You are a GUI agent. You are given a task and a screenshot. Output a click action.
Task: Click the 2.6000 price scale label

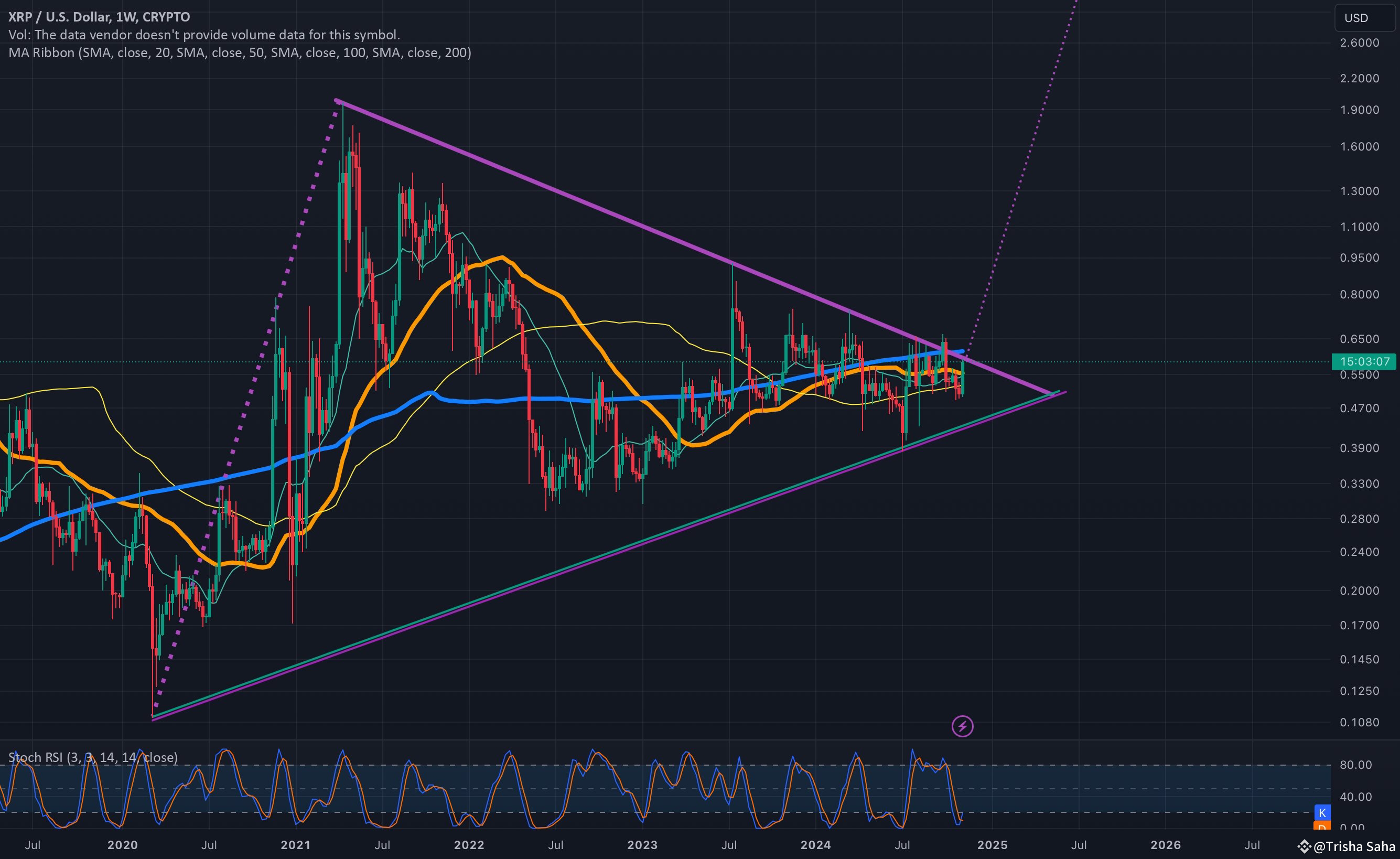1359,42
